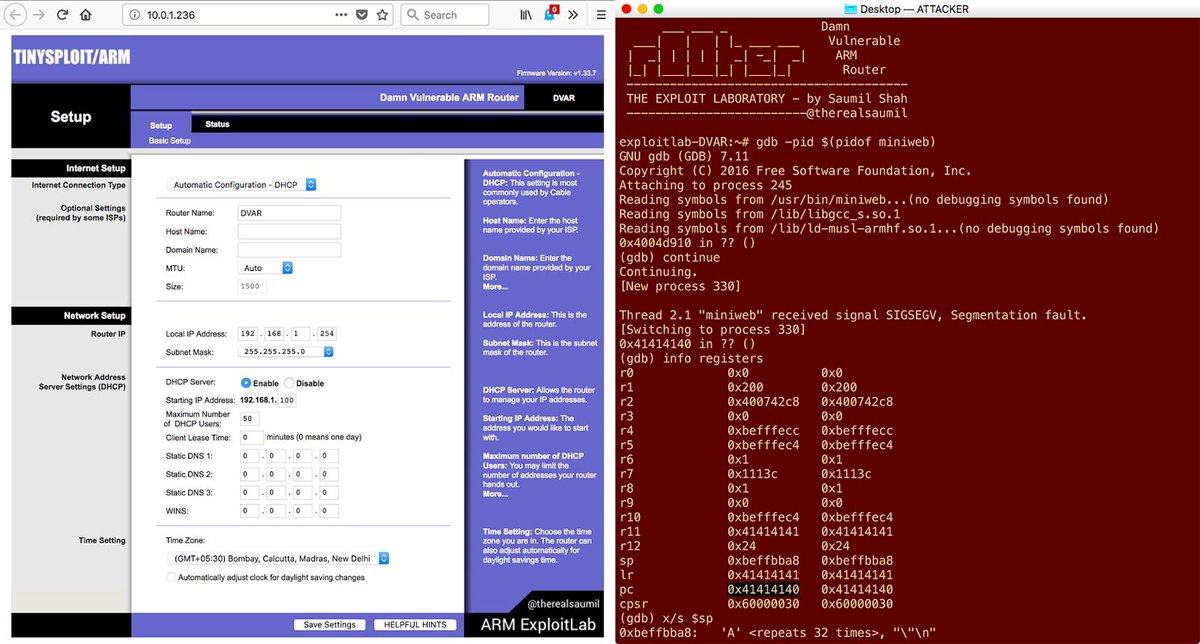The height and width of the screenshot is (644, 1200).
Task: Minimize terminal with yellow button
Action: click(642, 9)
